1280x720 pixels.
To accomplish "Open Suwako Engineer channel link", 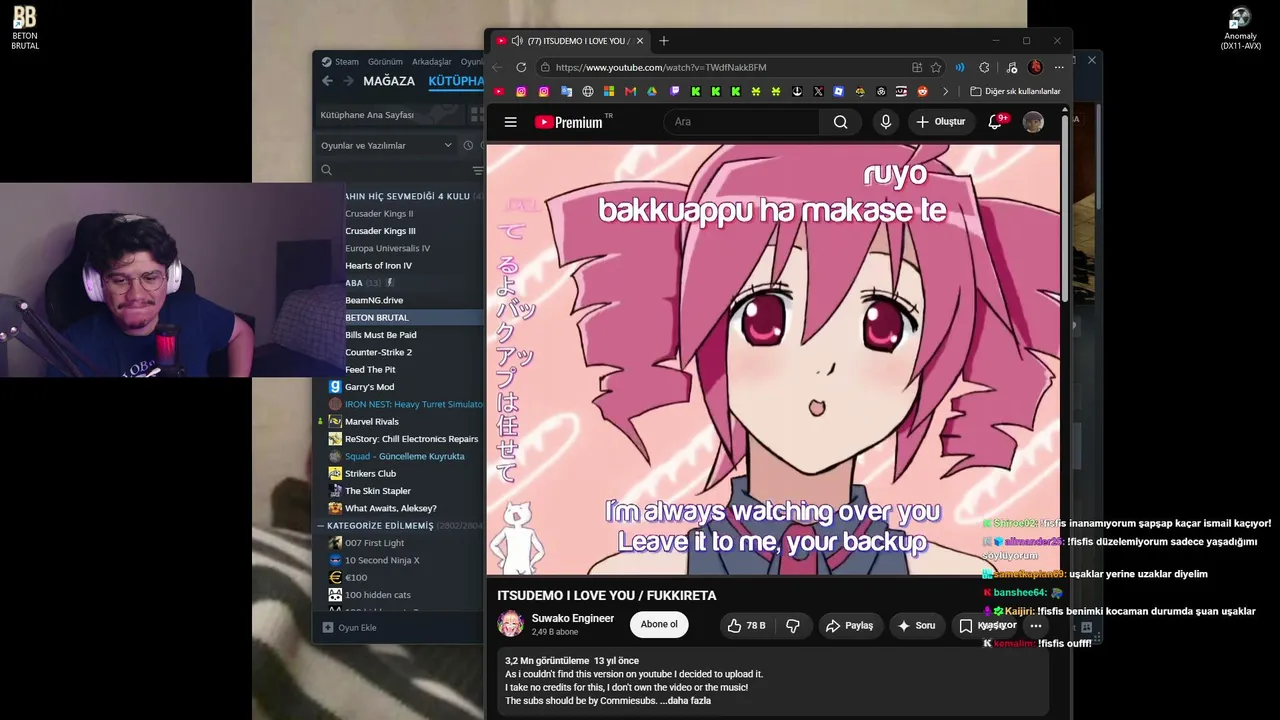I will click(573, 618).
